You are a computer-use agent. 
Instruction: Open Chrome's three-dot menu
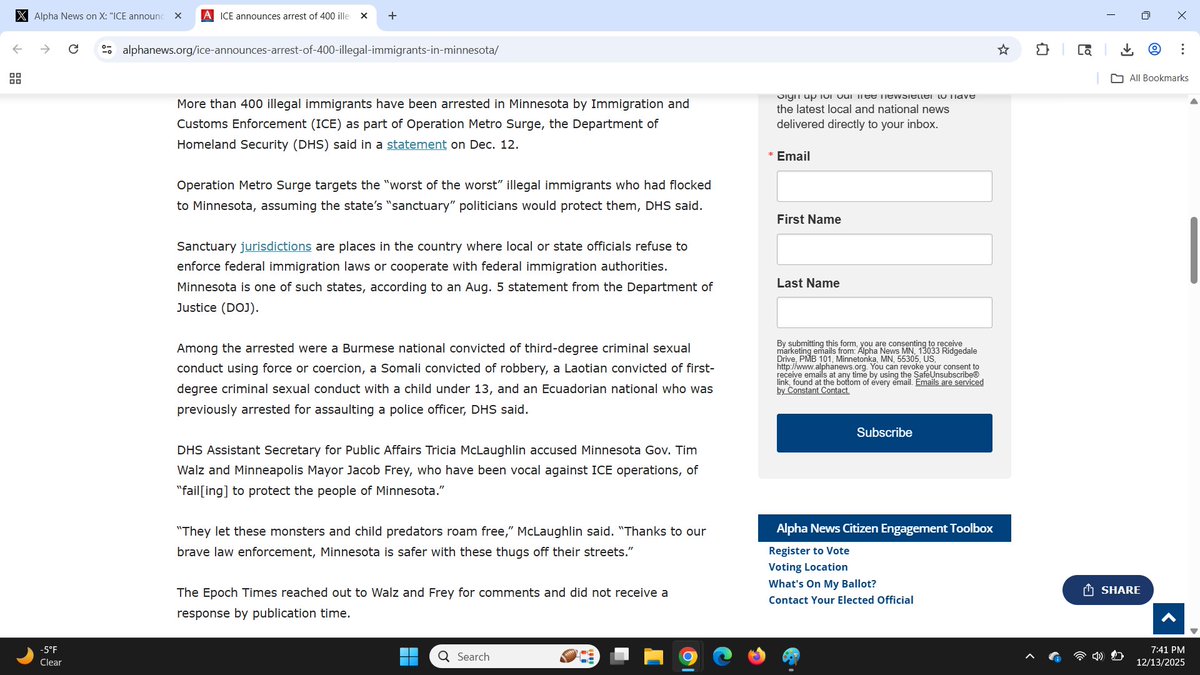click(1182, 49)
